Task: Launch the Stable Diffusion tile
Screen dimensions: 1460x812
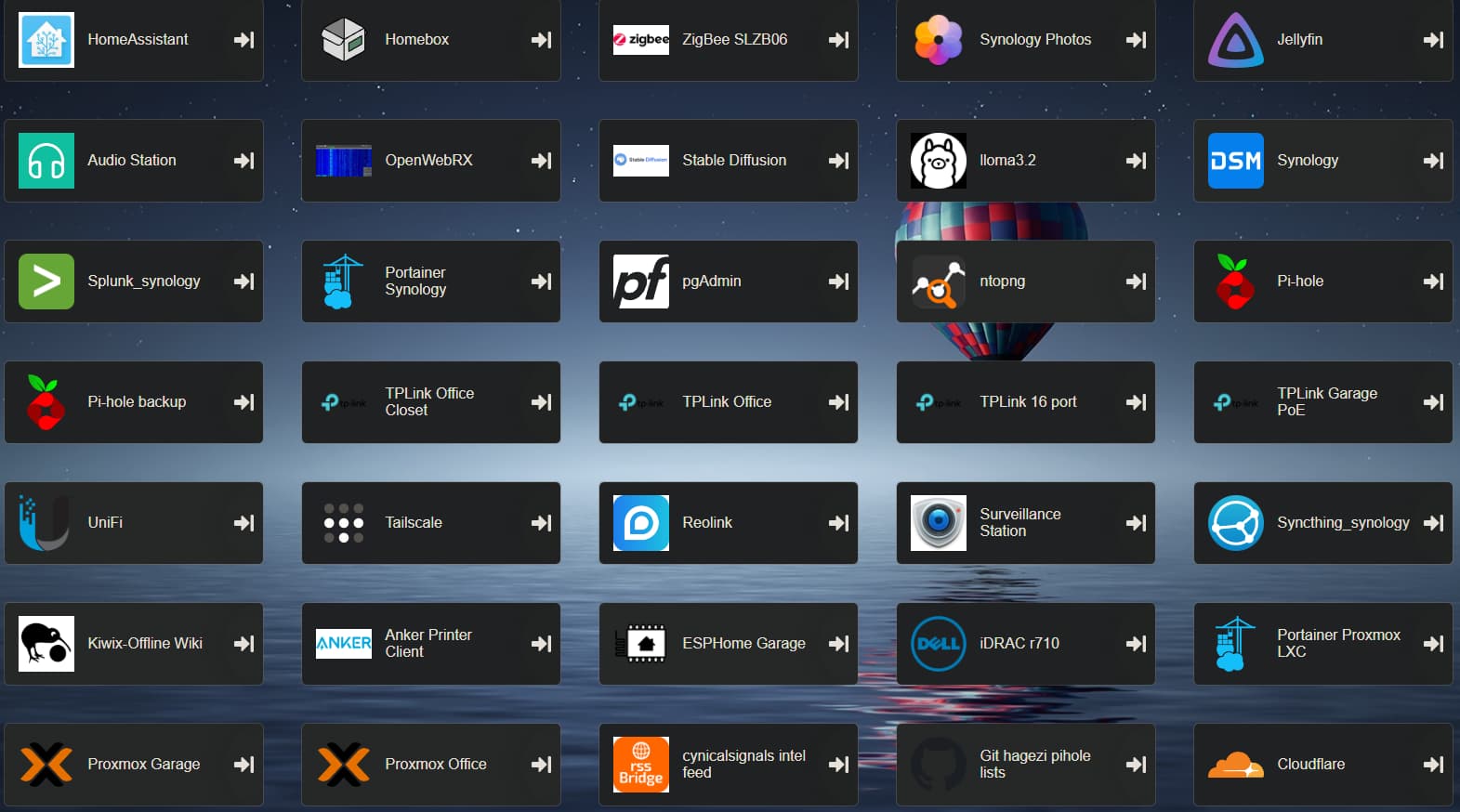Action: tap(733, 161)
